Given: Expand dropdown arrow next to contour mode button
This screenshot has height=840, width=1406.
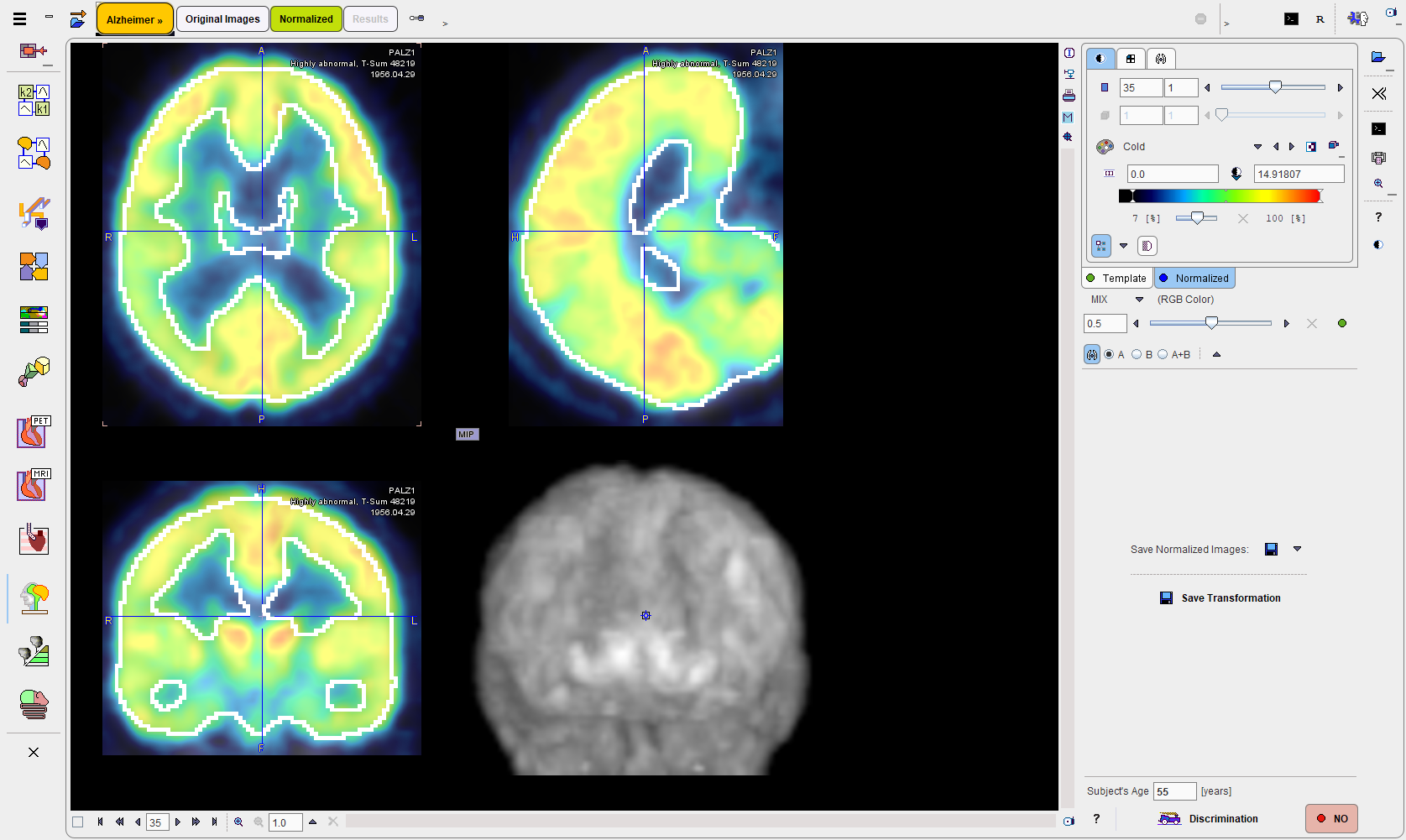Looking at the screenshot, I should point(1123,246).
